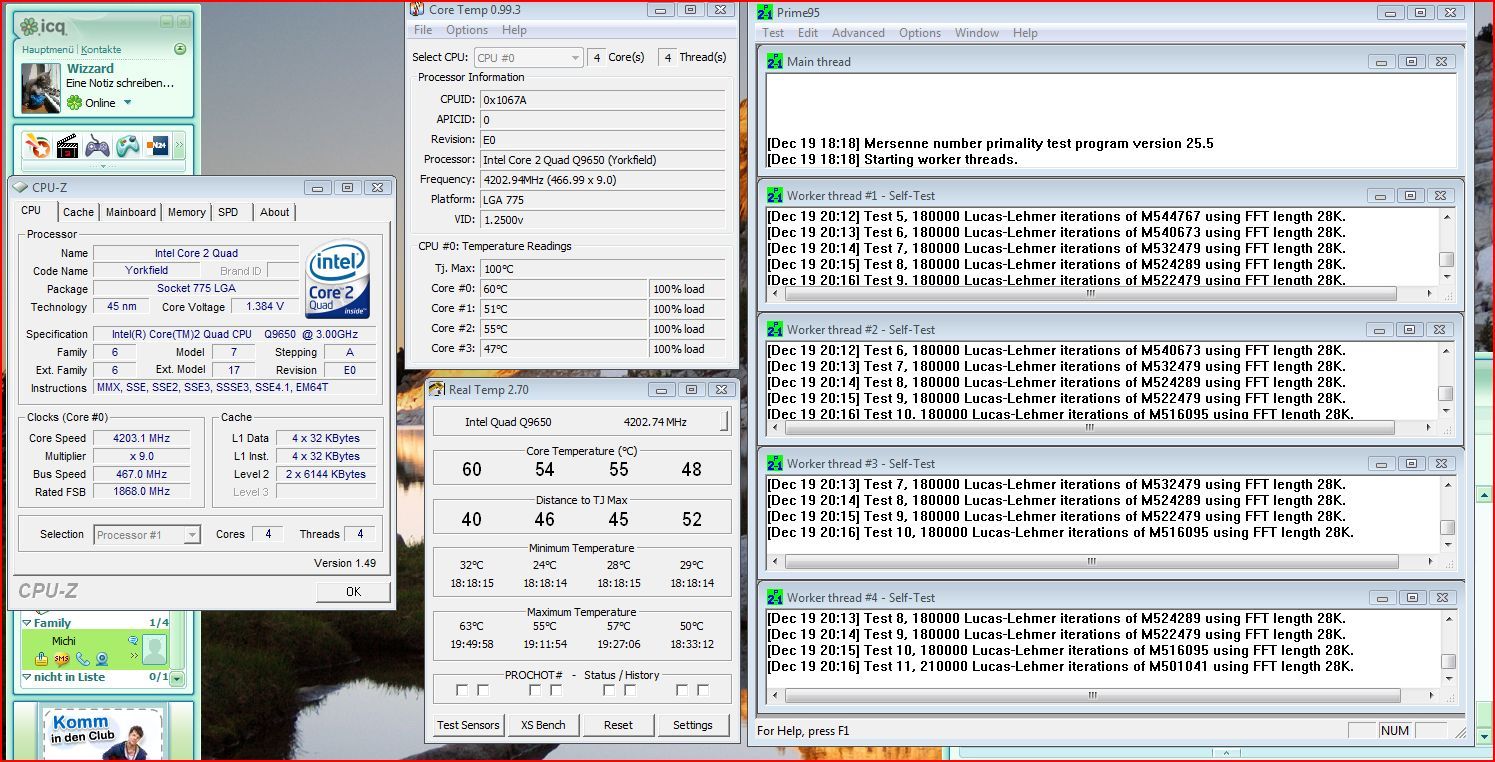The image size is (1495, 762).
Task: Click 'Eine Notiz schreiben...' in ICQ
Action: [120, 84]
